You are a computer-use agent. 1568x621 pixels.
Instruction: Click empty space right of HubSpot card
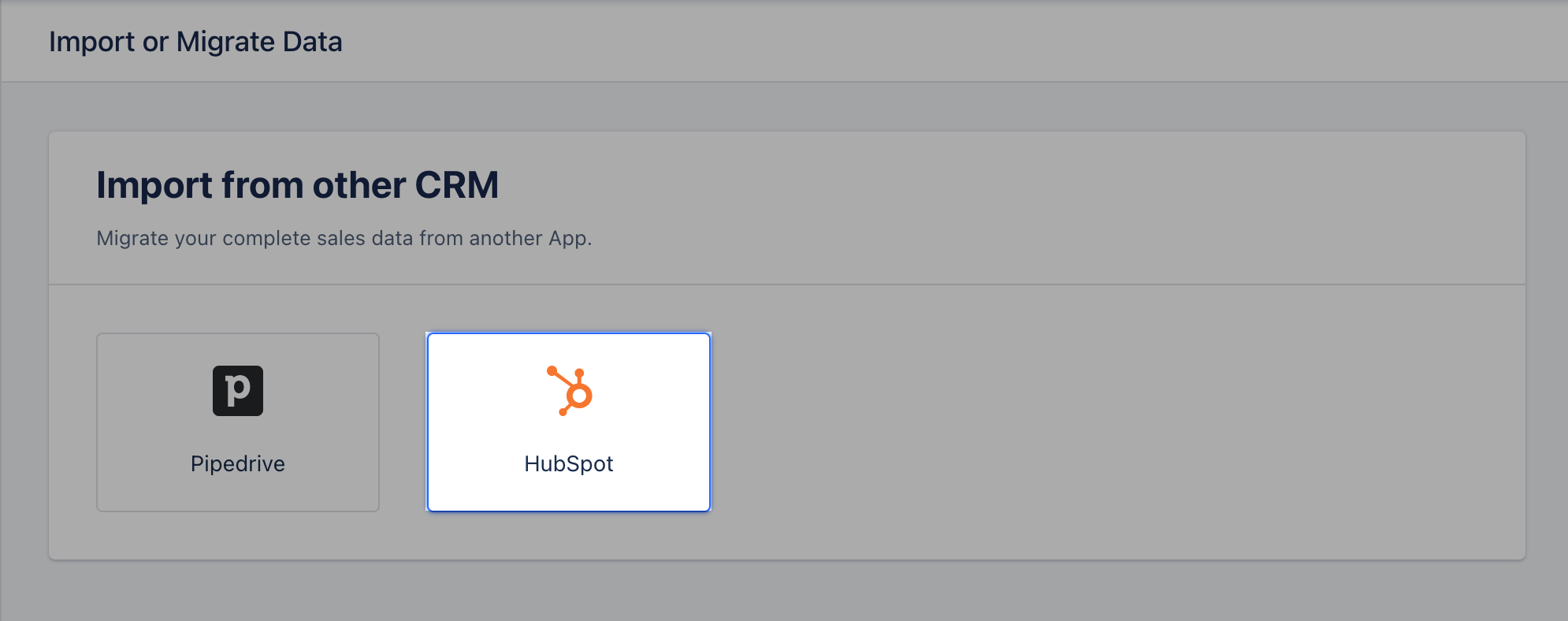(x=1103, y=422)
